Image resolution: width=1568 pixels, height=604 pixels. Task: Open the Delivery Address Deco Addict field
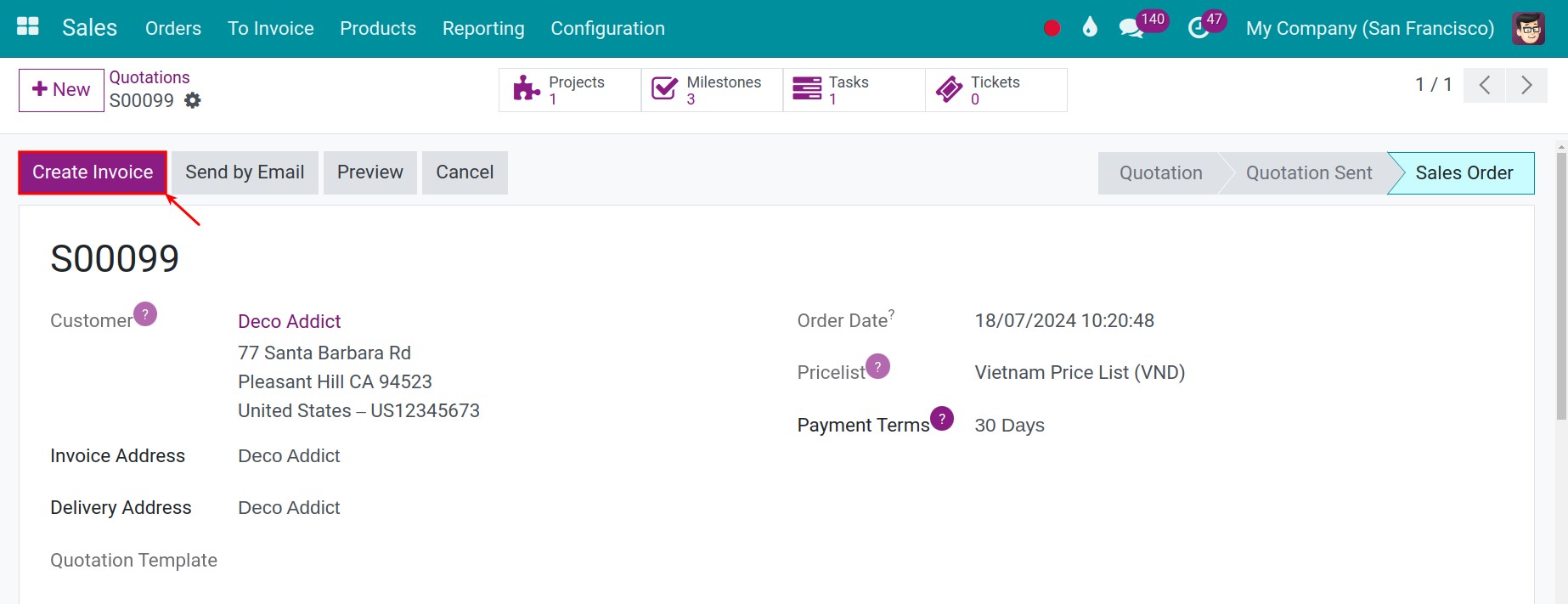tap(289, 508)
